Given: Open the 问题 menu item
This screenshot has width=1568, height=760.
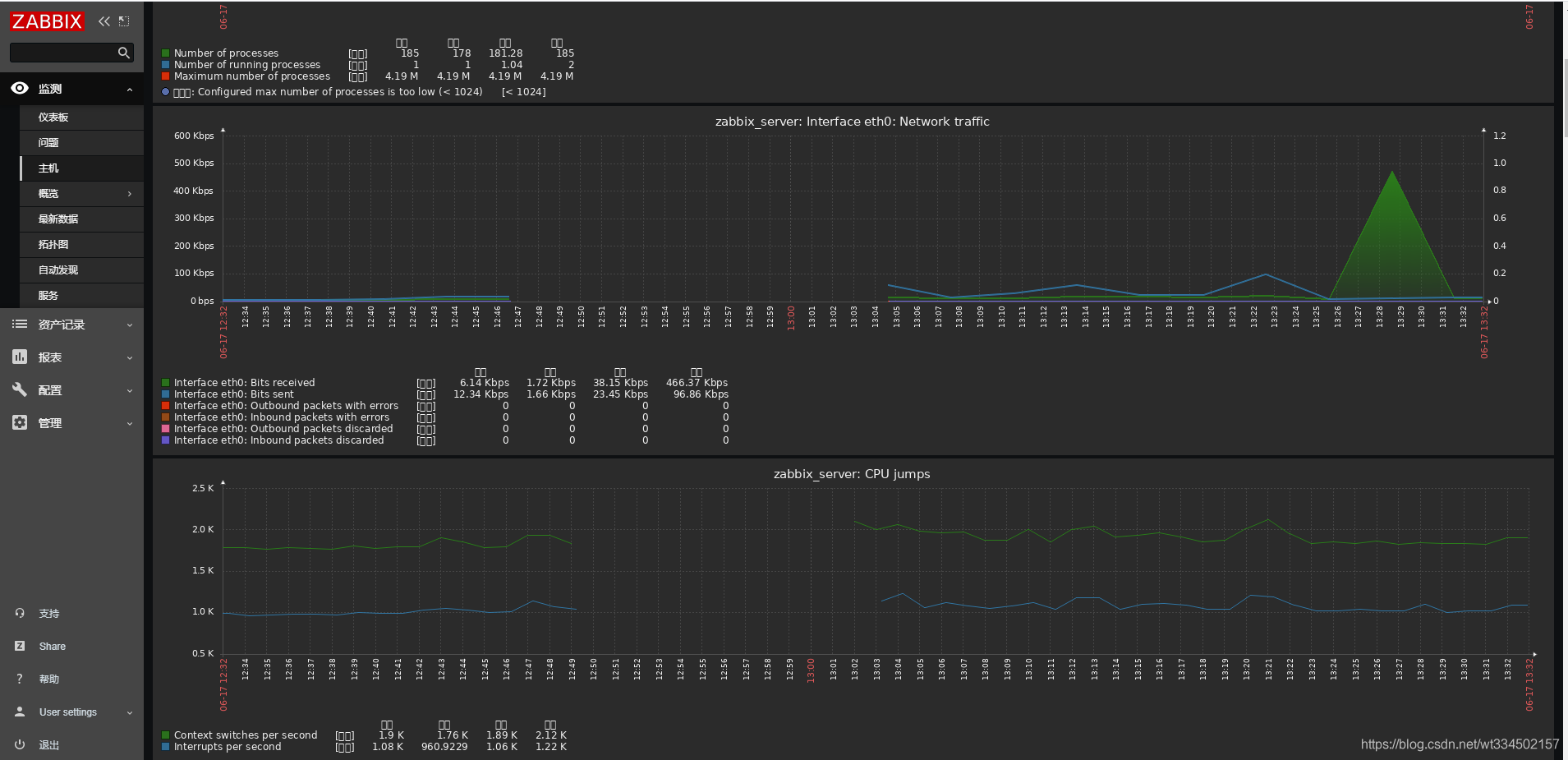Looking at the screenshot, I should [81, 143].
